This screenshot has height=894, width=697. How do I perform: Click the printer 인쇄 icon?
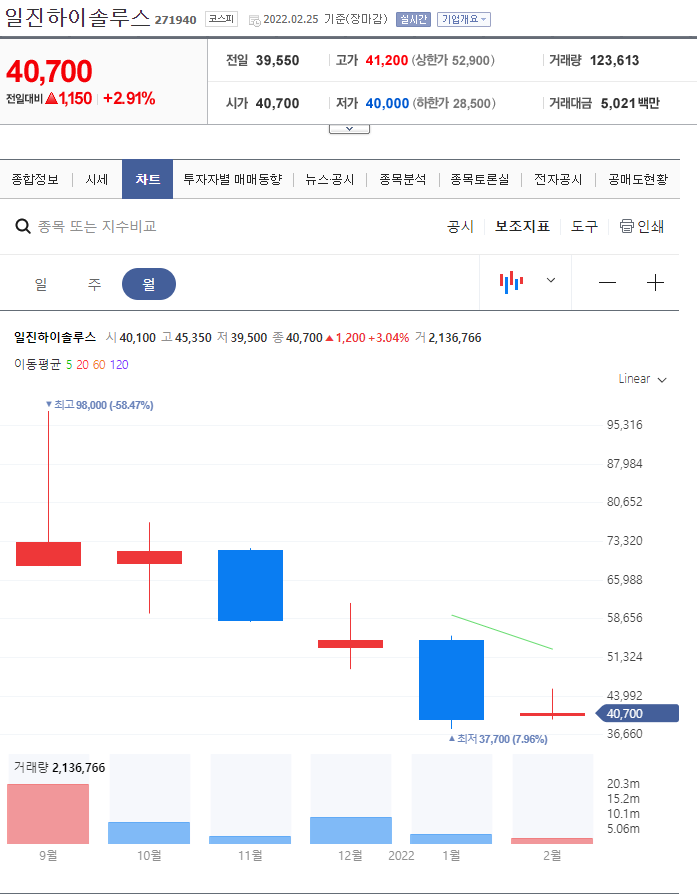click(x=627, y=226)
